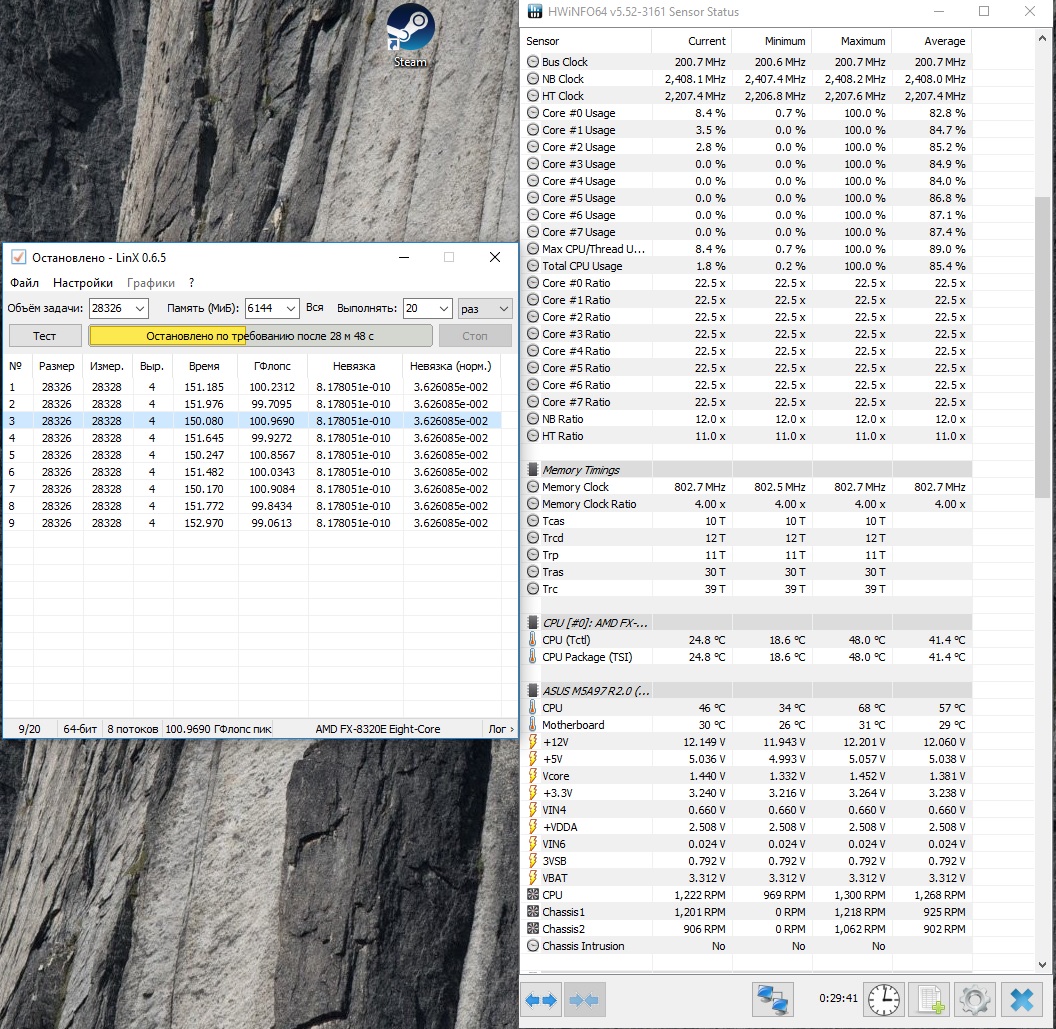Open the Настройки menu in LinX
Viewport: 1056px width, 1029px height.
click(83, 283)
